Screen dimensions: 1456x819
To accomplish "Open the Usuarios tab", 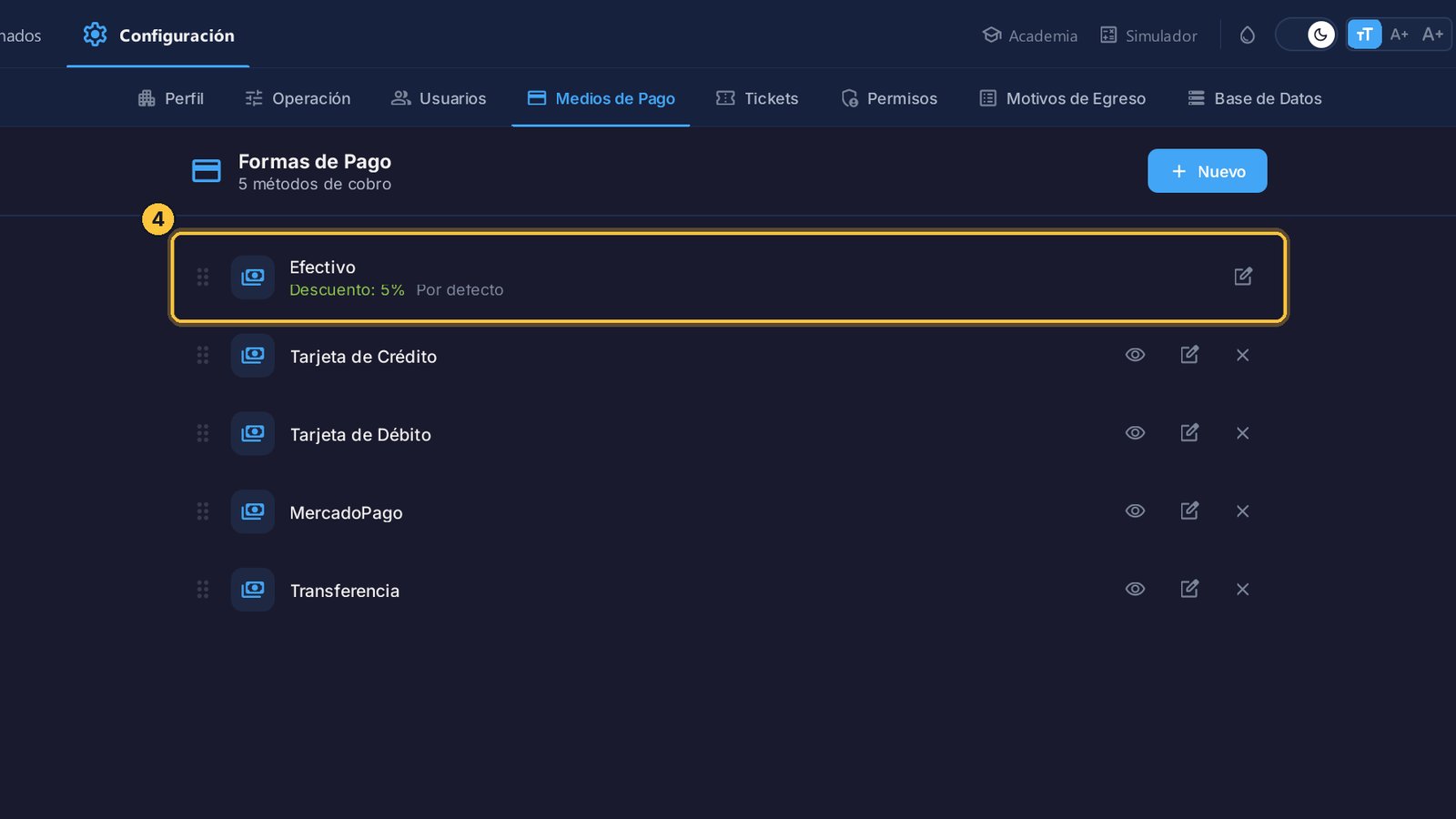I will 439,98.
